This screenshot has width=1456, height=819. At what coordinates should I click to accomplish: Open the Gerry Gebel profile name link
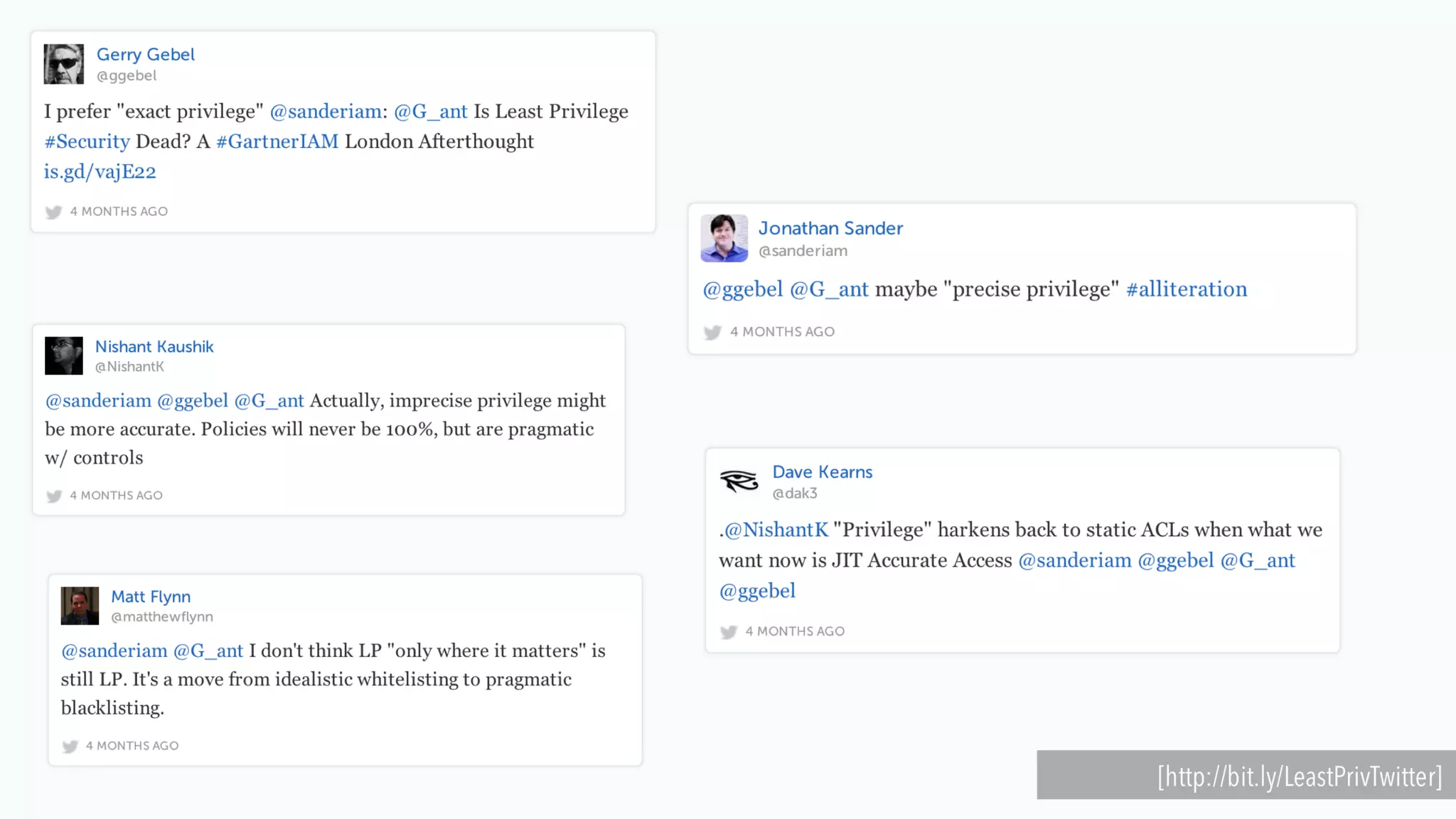pos(145,55)
